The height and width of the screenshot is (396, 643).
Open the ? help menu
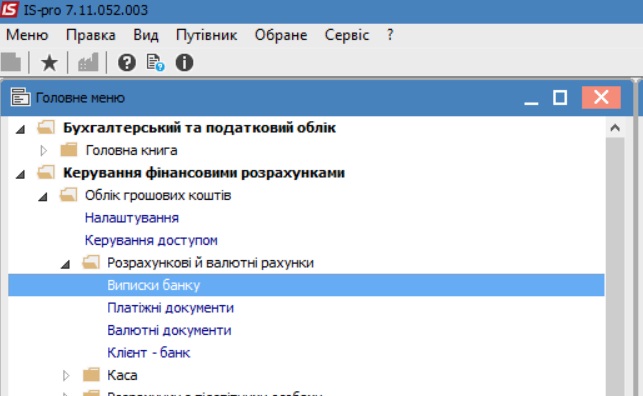(x=390, y=35)
